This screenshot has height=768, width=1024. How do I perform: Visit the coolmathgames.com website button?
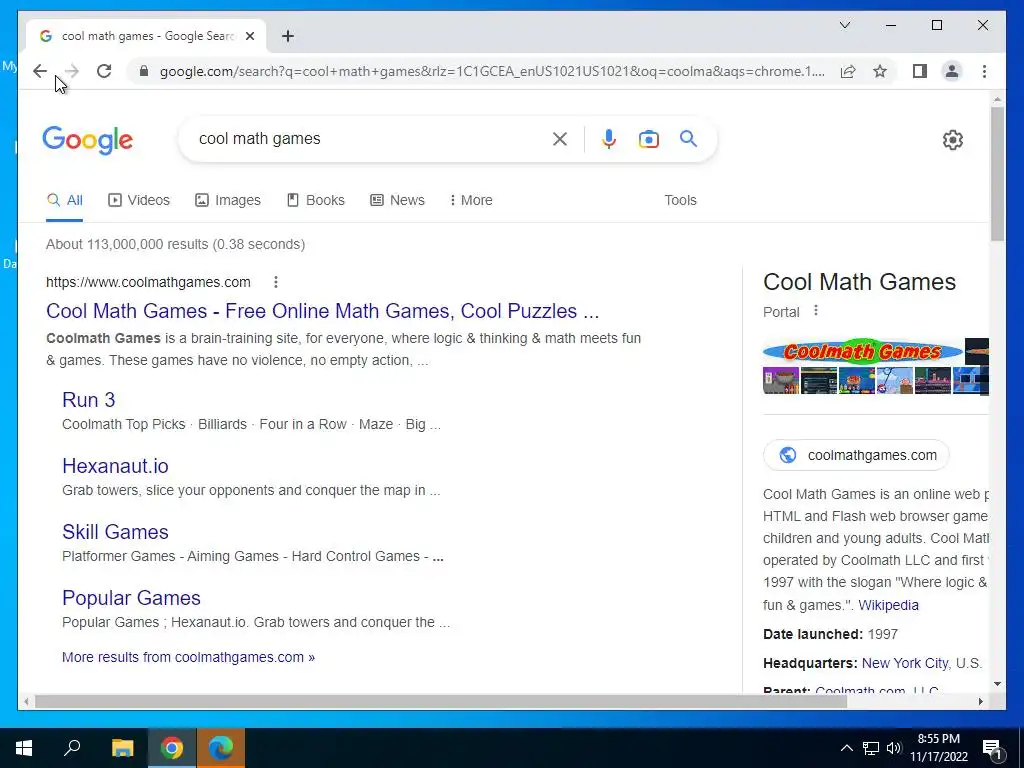point(856,455)
